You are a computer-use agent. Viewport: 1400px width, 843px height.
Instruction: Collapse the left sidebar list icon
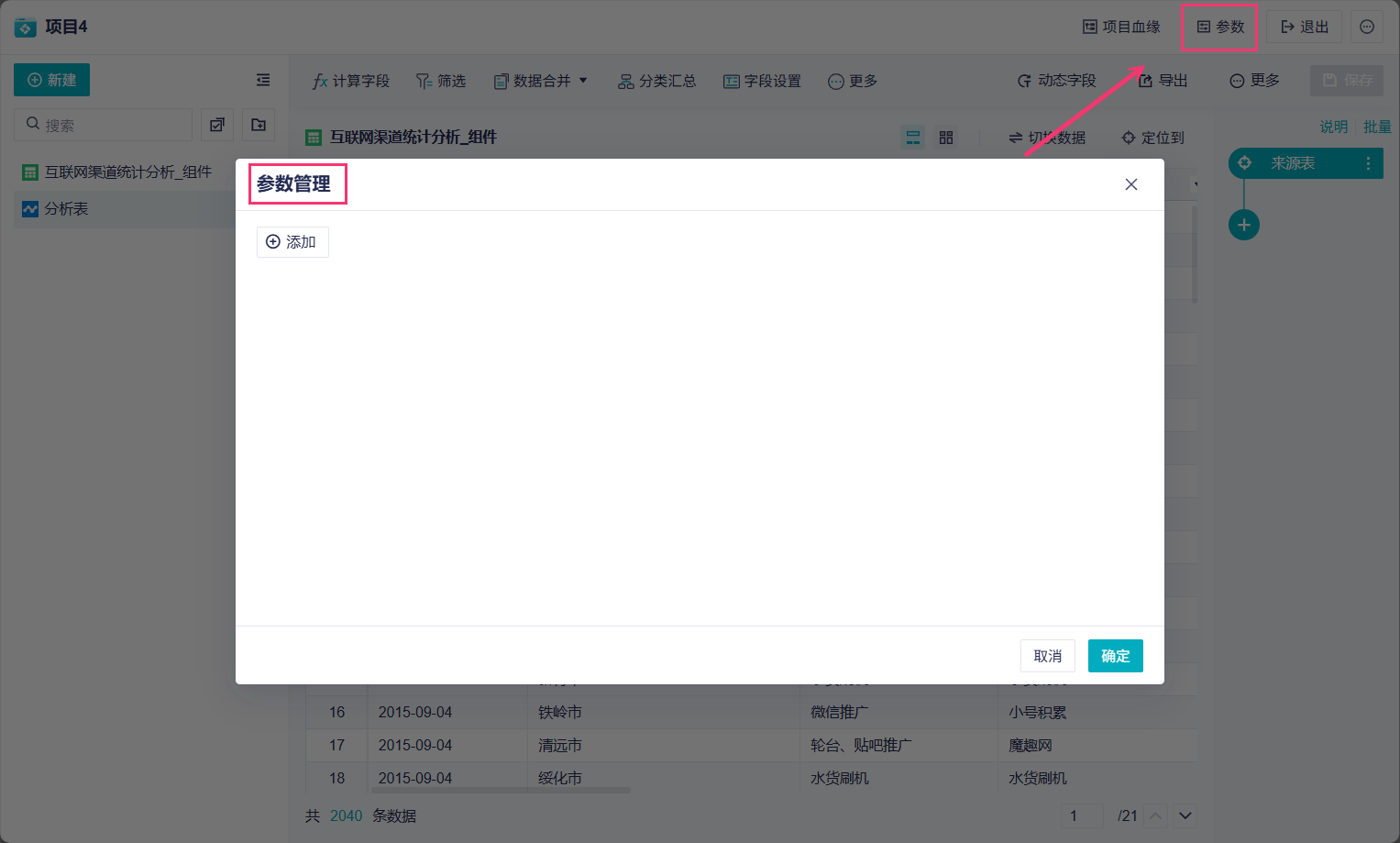(263, 80)
